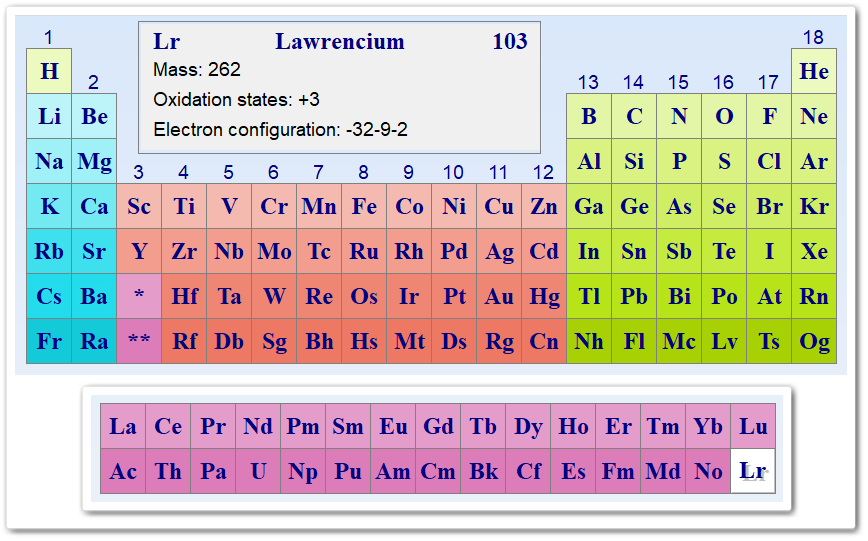Click atomic number 103 in info panel
This screenshot has height=541, width=868.
510,42
